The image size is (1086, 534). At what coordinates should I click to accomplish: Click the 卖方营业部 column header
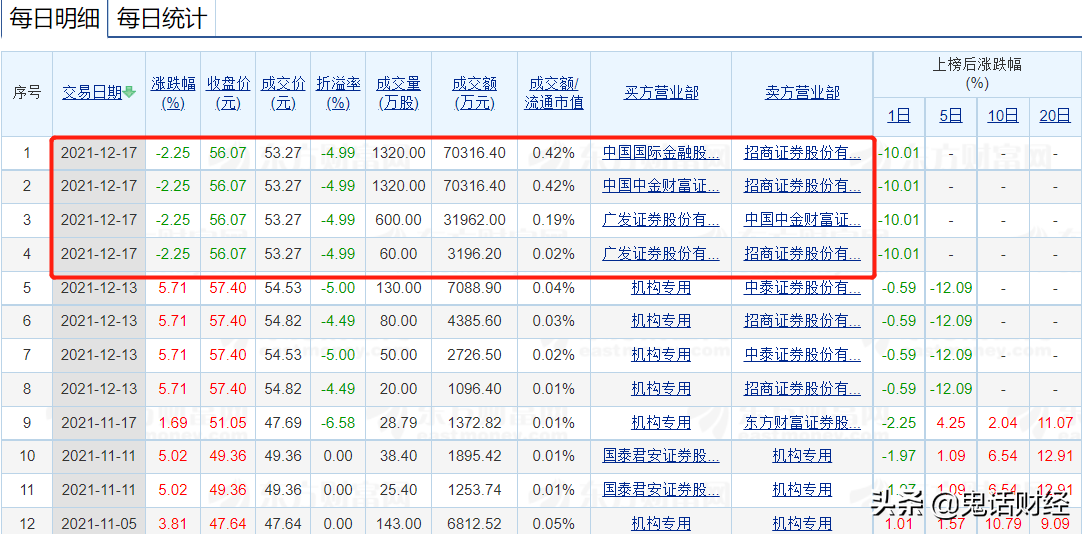pos(802,93)
